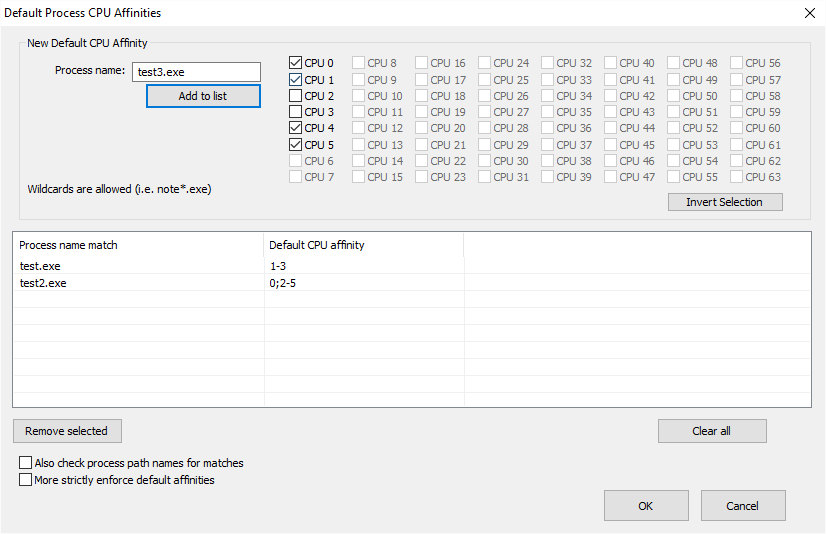826x534 pixels.
Task: Confirm with the OK button
Action: 646,506
